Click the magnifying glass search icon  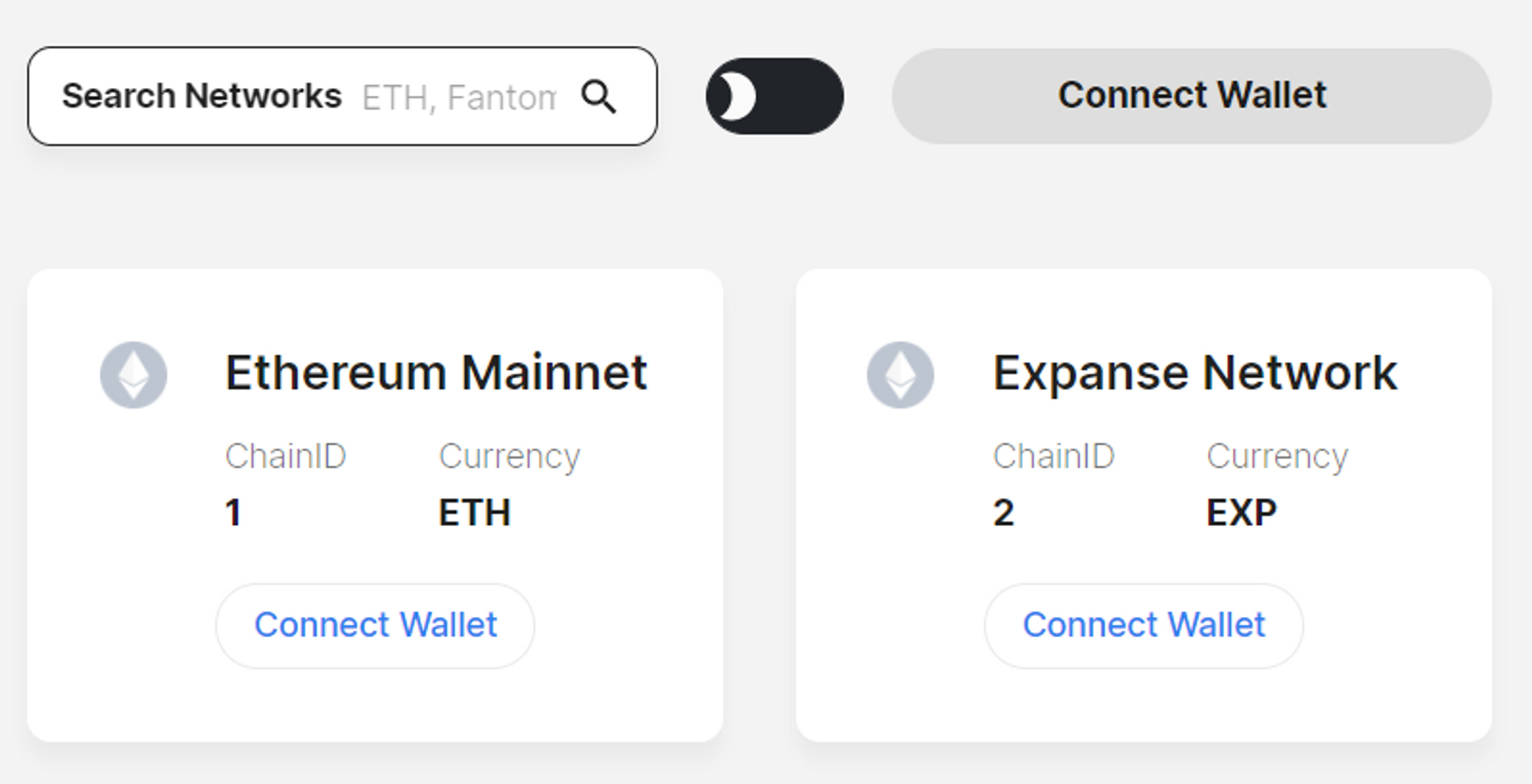click(598, 97)
